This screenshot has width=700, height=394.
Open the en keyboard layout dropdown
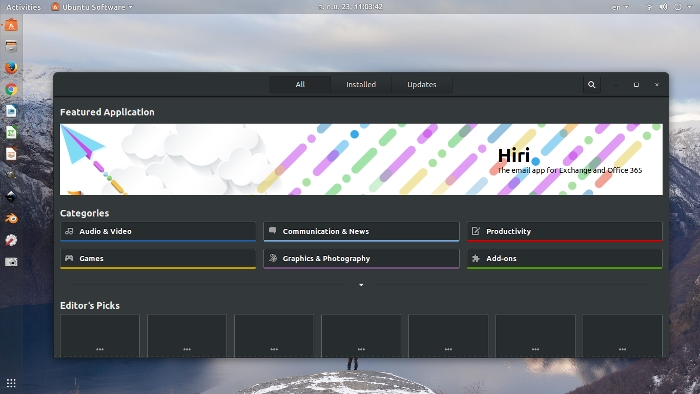click(x=620, y=7)
